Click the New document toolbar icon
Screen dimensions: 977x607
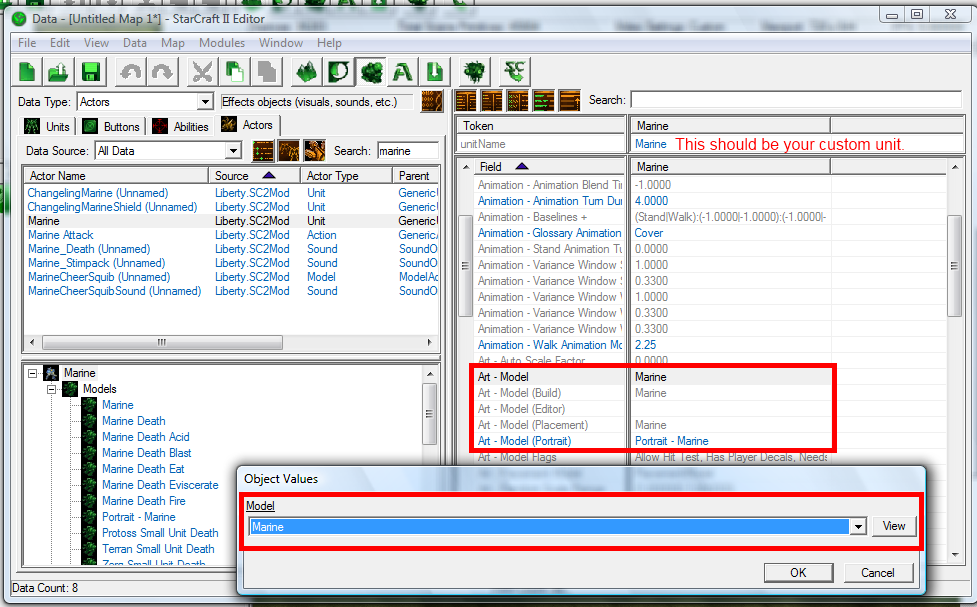pos(27,72)
